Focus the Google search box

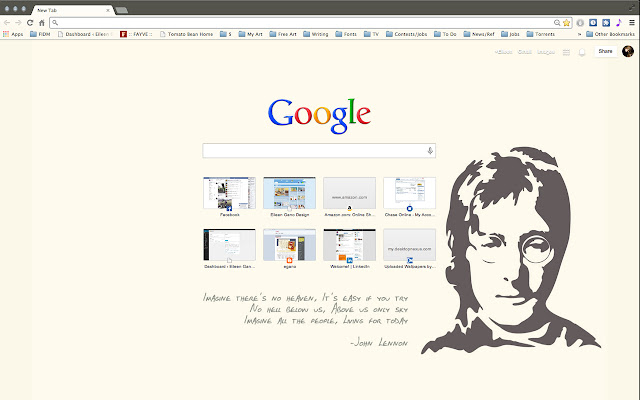(319, 151)
